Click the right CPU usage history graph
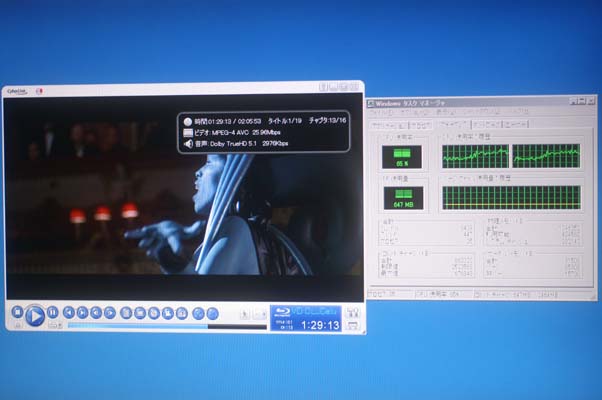Viewport: 602px width, 400px height. click(x=546, y=156)
